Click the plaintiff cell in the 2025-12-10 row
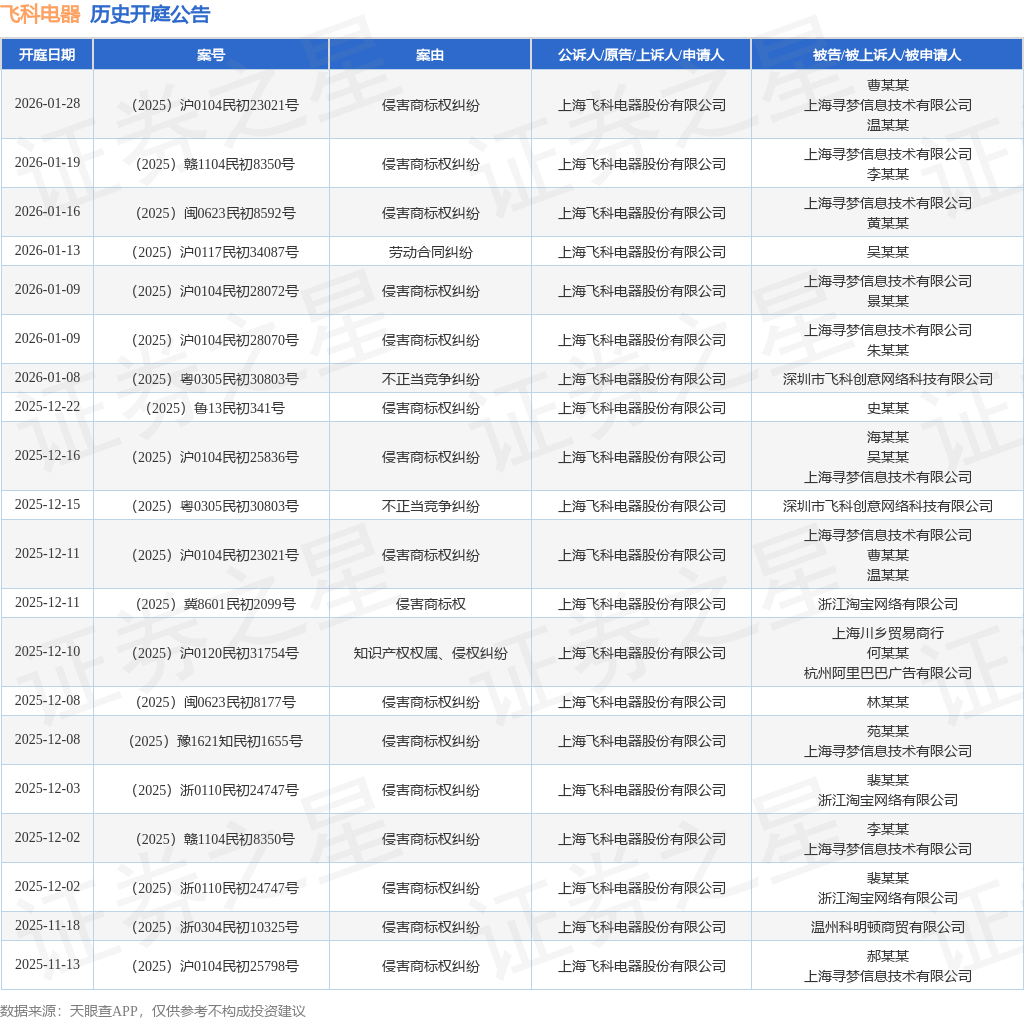The image size is (1024, 1020). point(641,653)
